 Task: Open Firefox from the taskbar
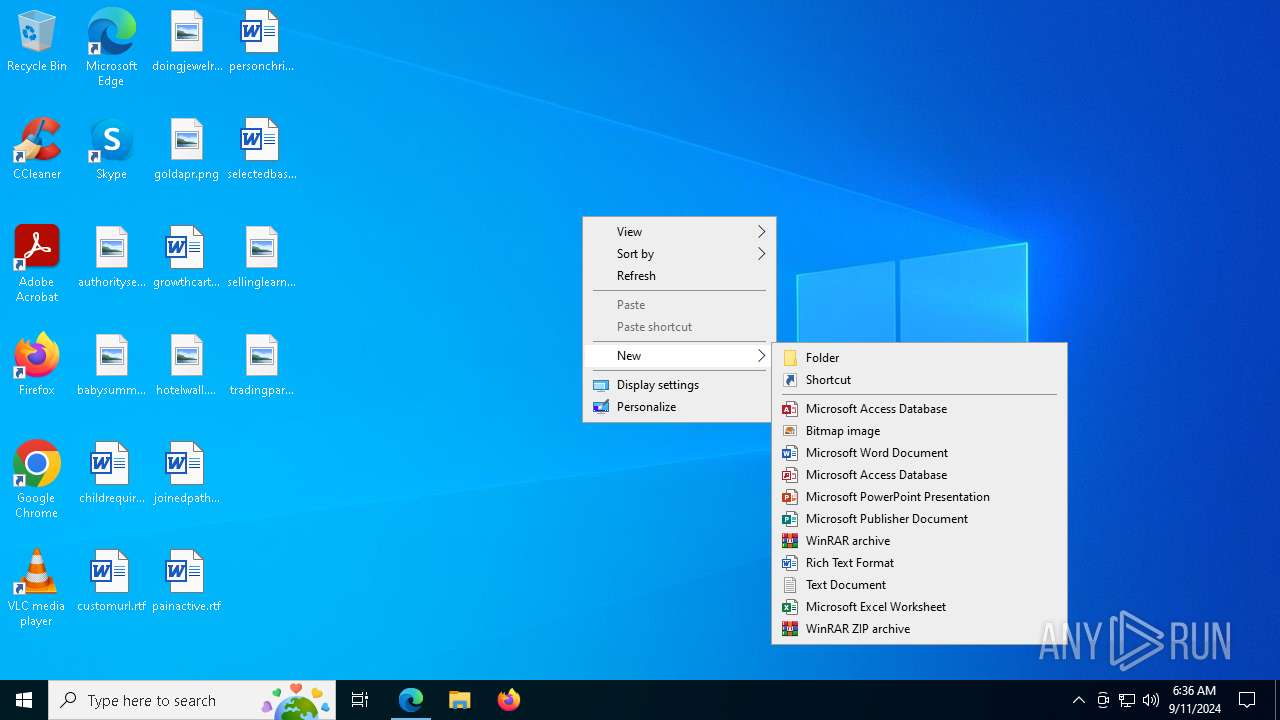pos(508,700)
